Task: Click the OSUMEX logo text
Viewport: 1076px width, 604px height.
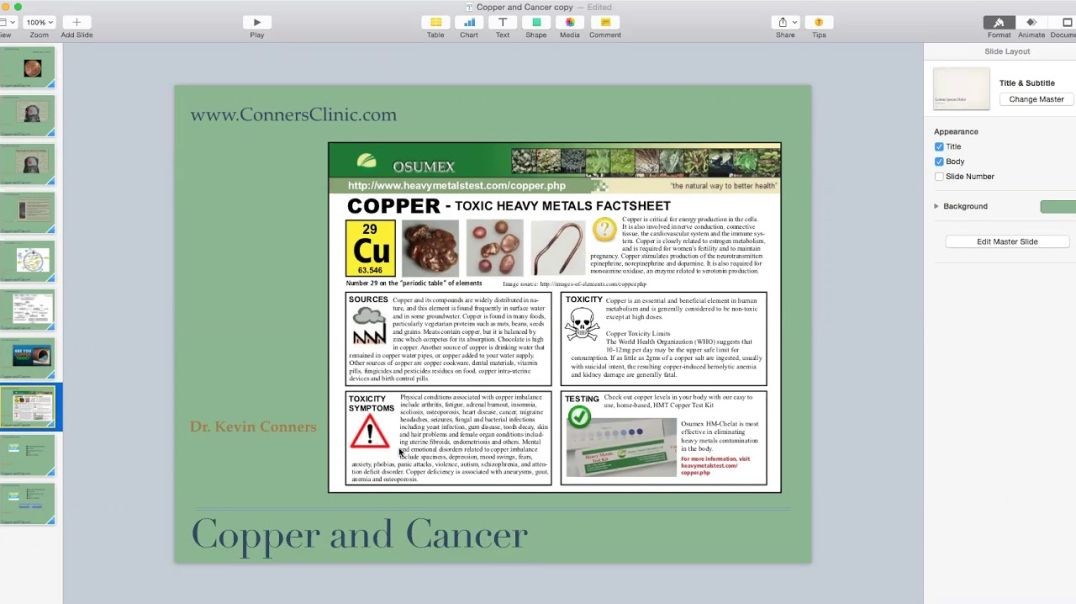Action: (423, 167)
